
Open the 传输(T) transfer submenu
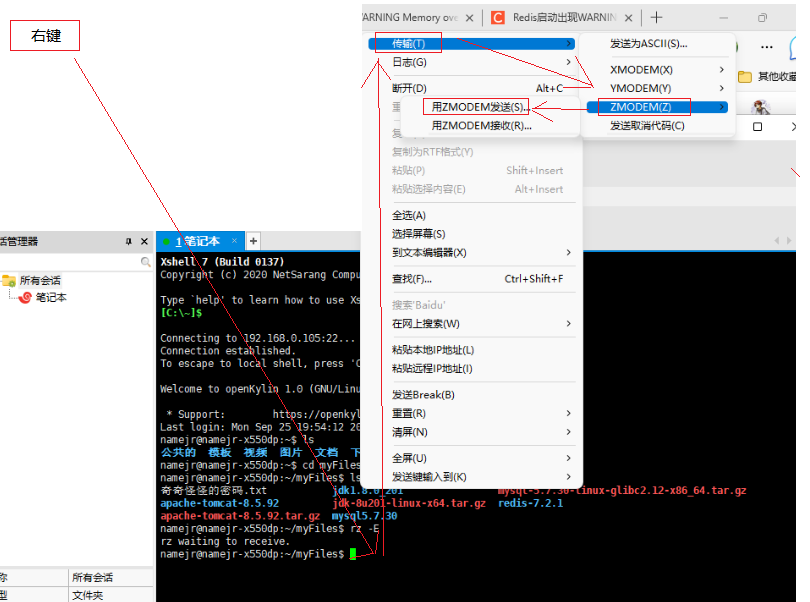[471, 44]
